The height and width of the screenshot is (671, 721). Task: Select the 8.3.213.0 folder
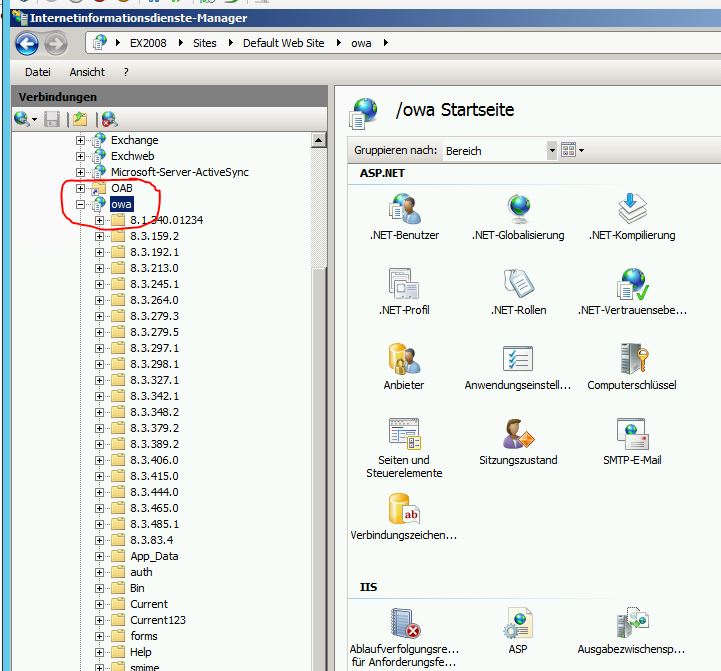(x=154, y=268)
